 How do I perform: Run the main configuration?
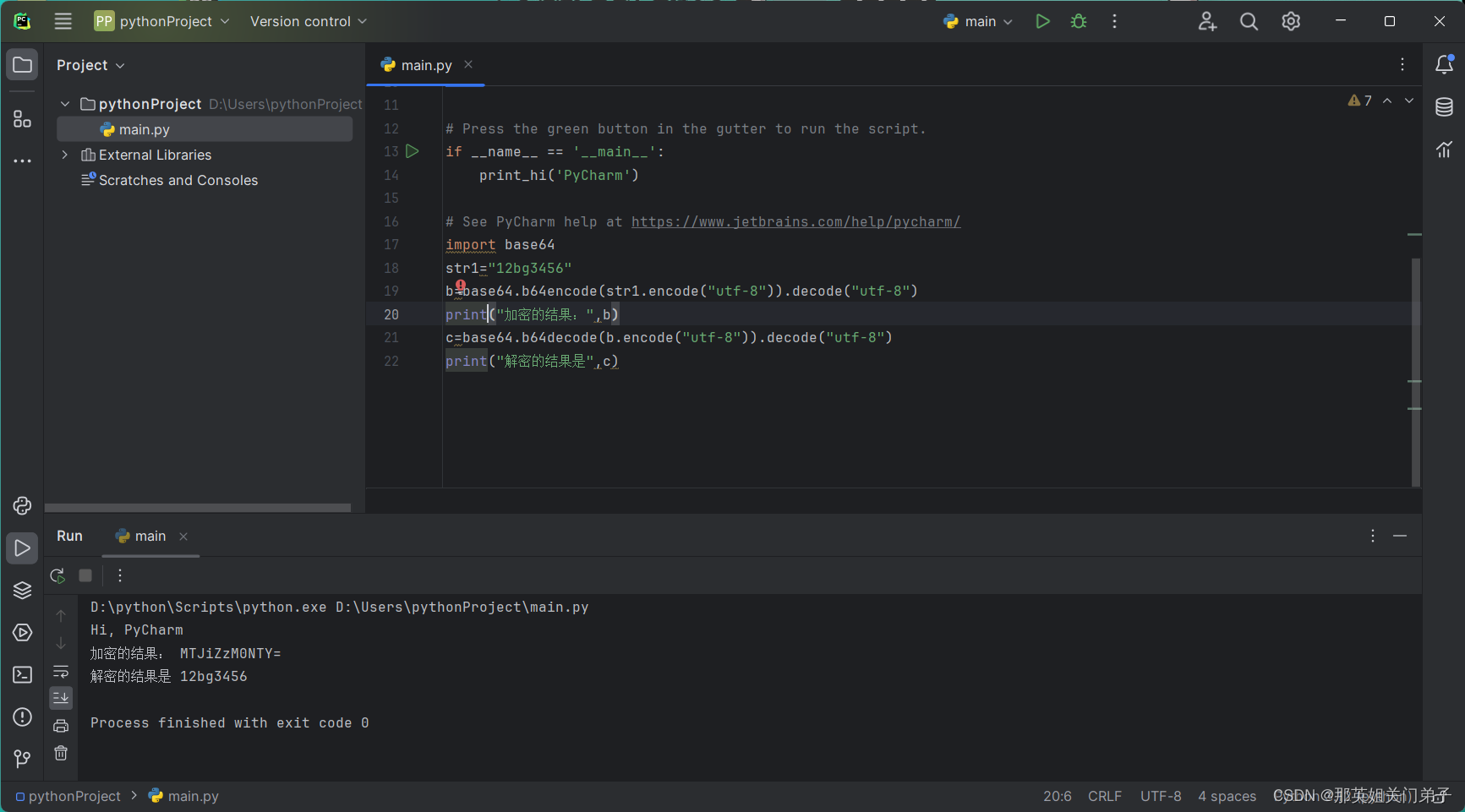[1042, 21]
